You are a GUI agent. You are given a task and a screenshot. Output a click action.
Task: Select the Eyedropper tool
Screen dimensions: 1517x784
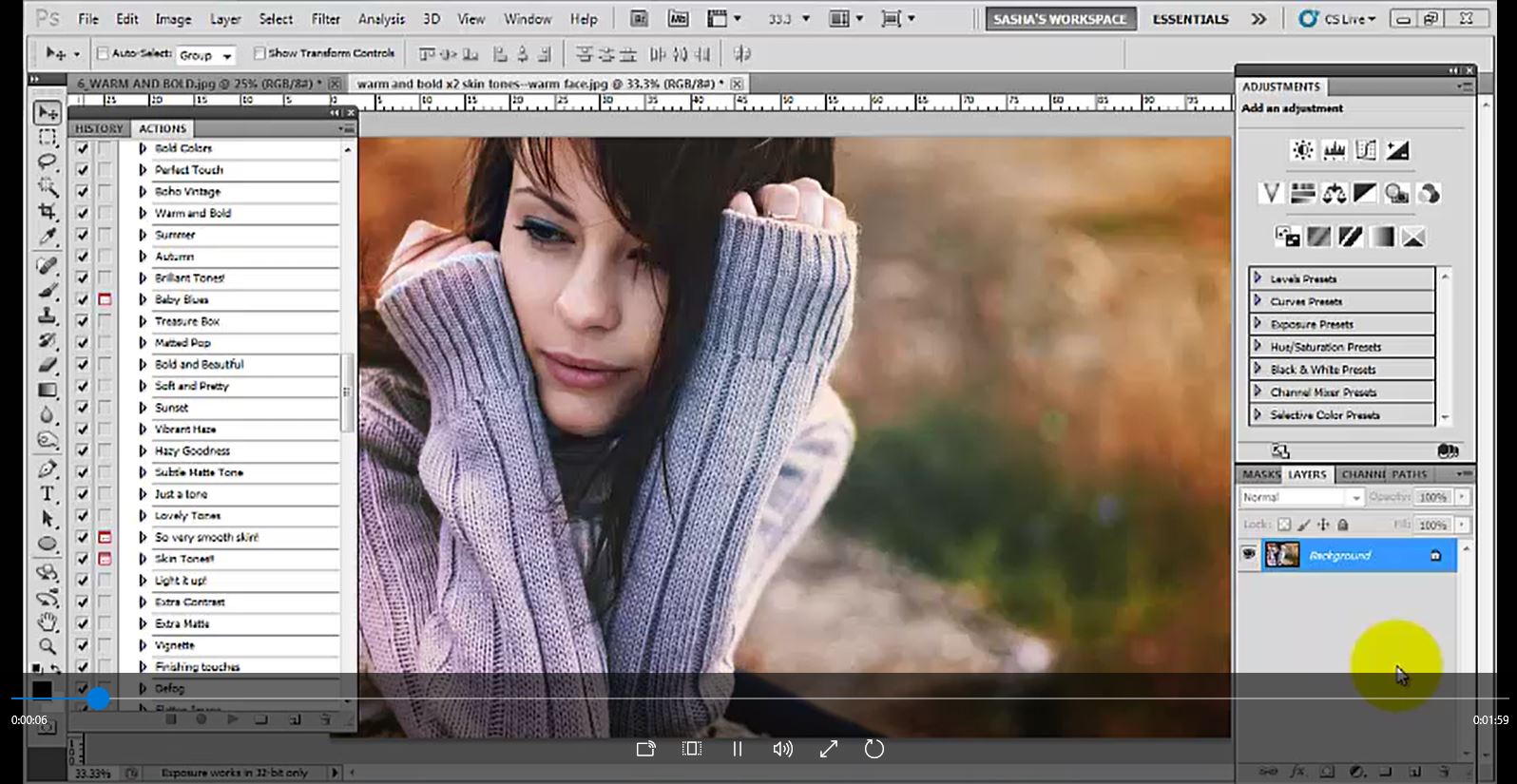pos(47,236)
